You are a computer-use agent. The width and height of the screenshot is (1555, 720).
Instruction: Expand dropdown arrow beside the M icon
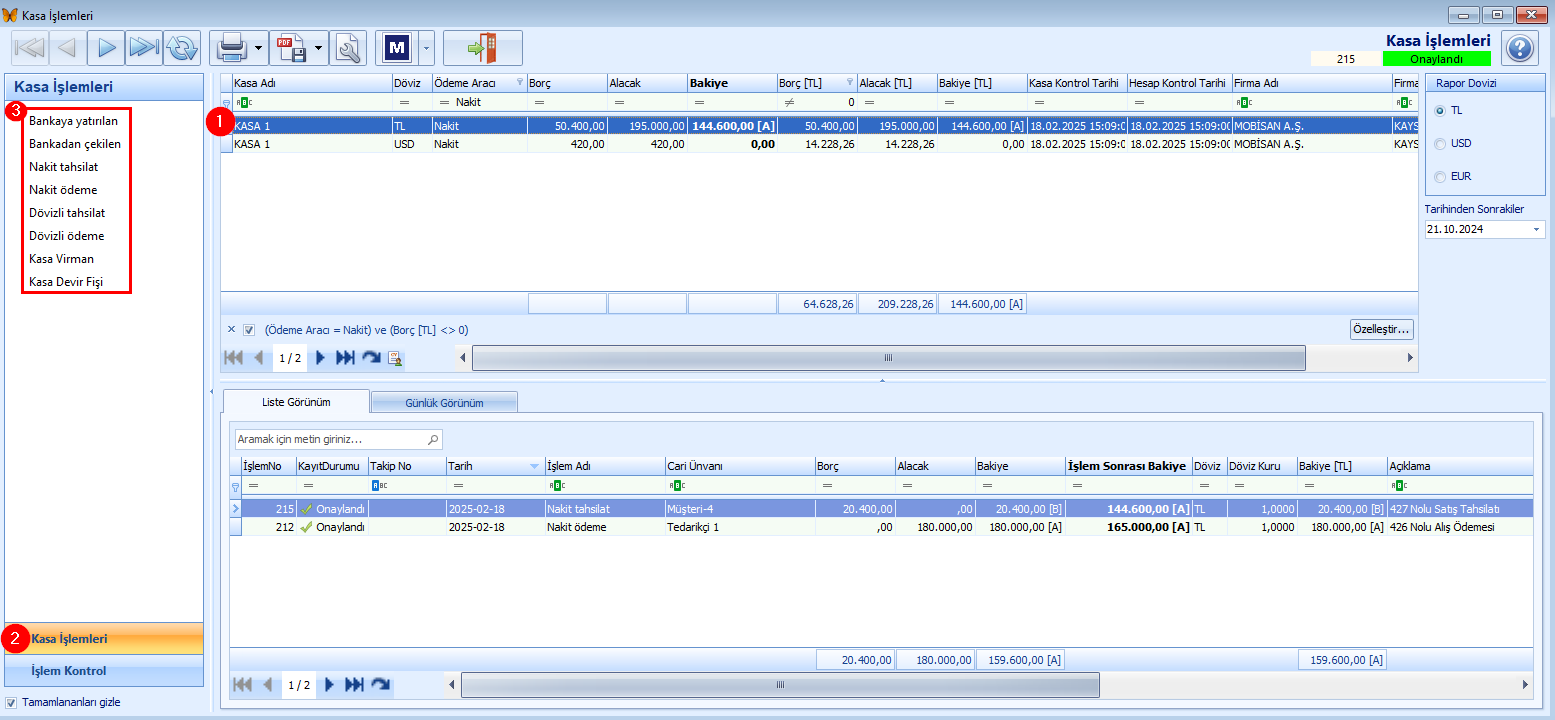click(427, 47)
